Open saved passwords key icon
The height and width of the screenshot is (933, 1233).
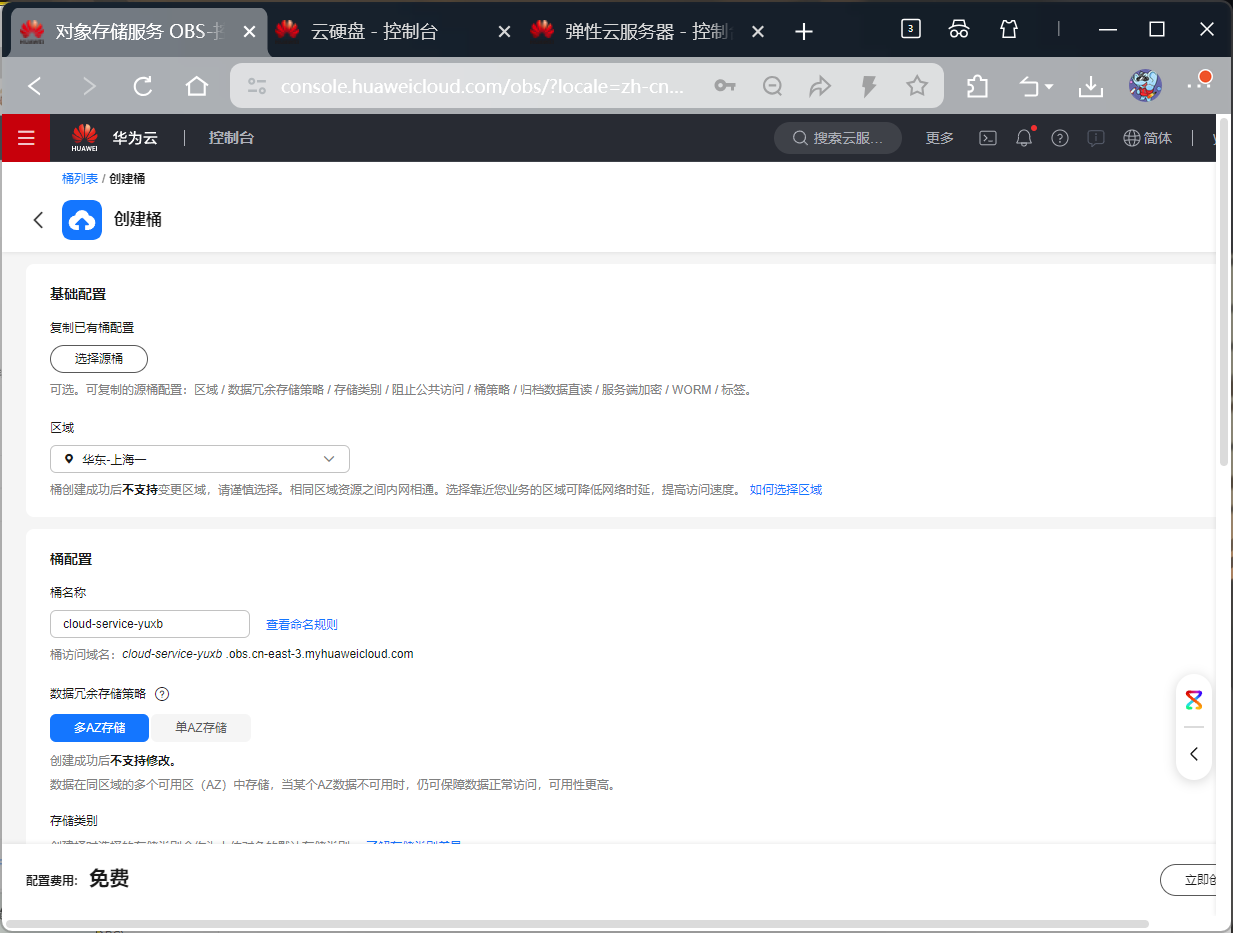tap(725, 87)
